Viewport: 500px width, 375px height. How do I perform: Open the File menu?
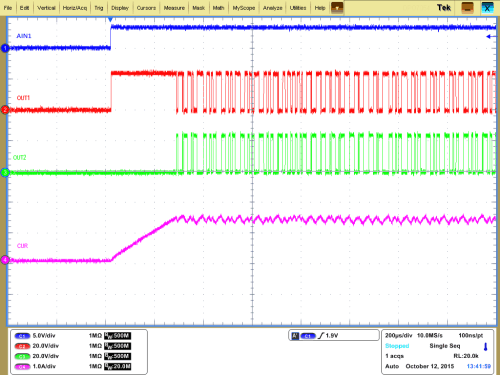[x=8, y=8]
